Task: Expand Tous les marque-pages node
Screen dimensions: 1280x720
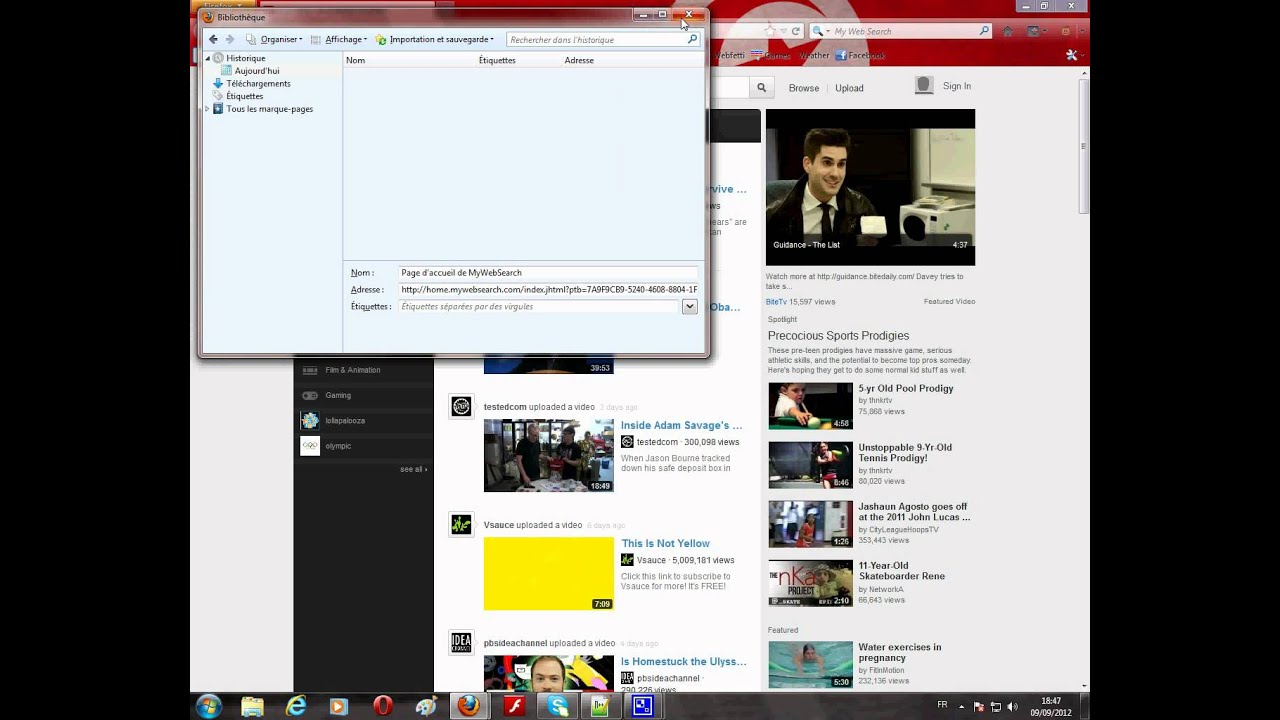Action: pos(208,109)
